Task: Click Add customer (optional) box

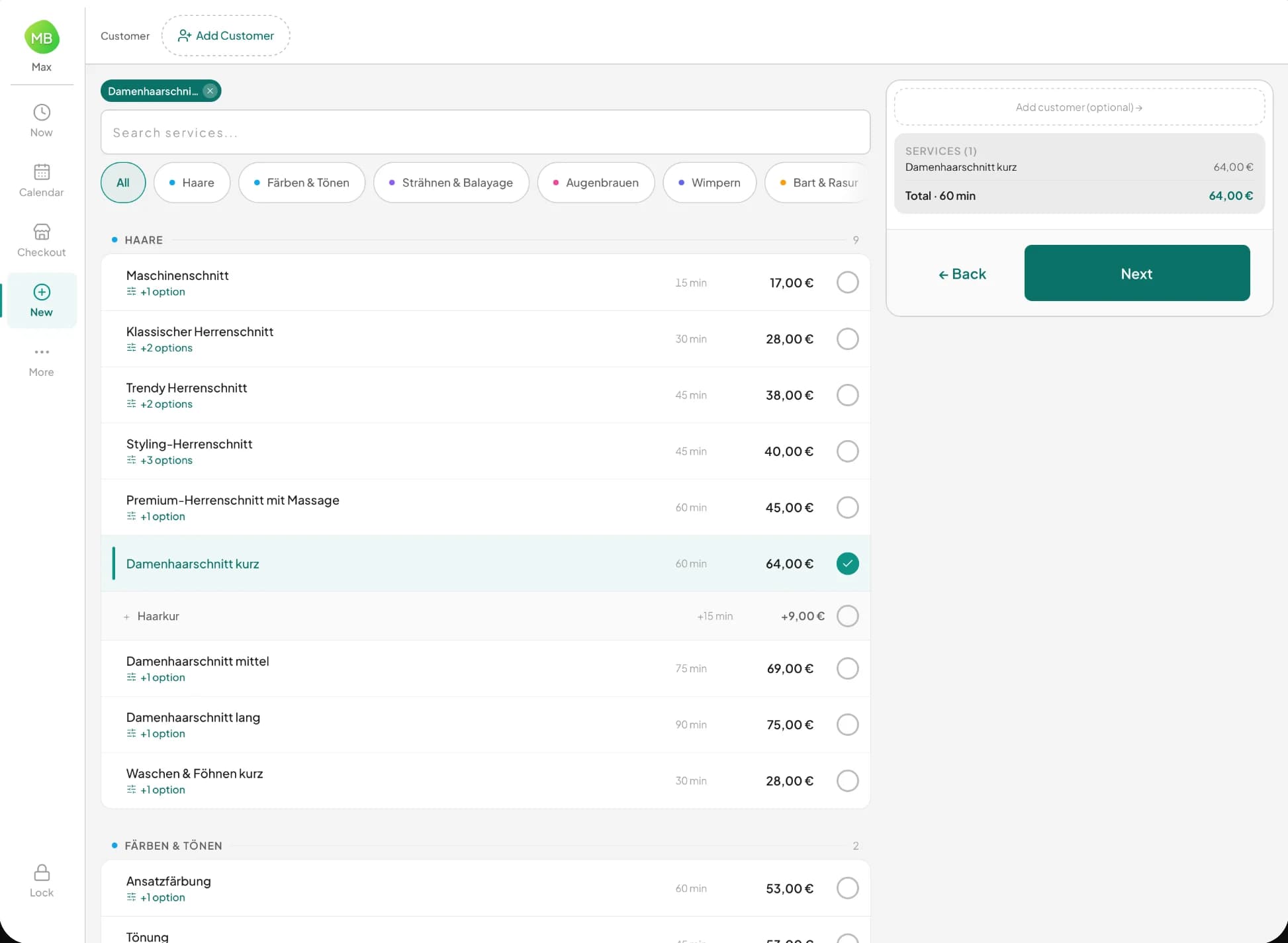Action: pyautogui.click(x=1080, y=107)
